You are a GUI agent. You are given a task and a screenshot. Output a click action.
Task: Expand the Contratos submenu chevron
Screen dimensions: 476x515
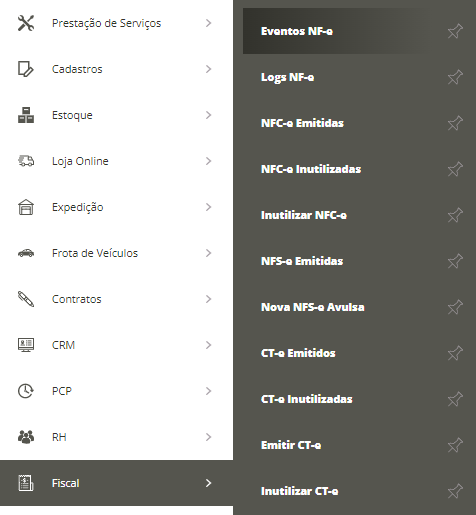click(208, 299)
